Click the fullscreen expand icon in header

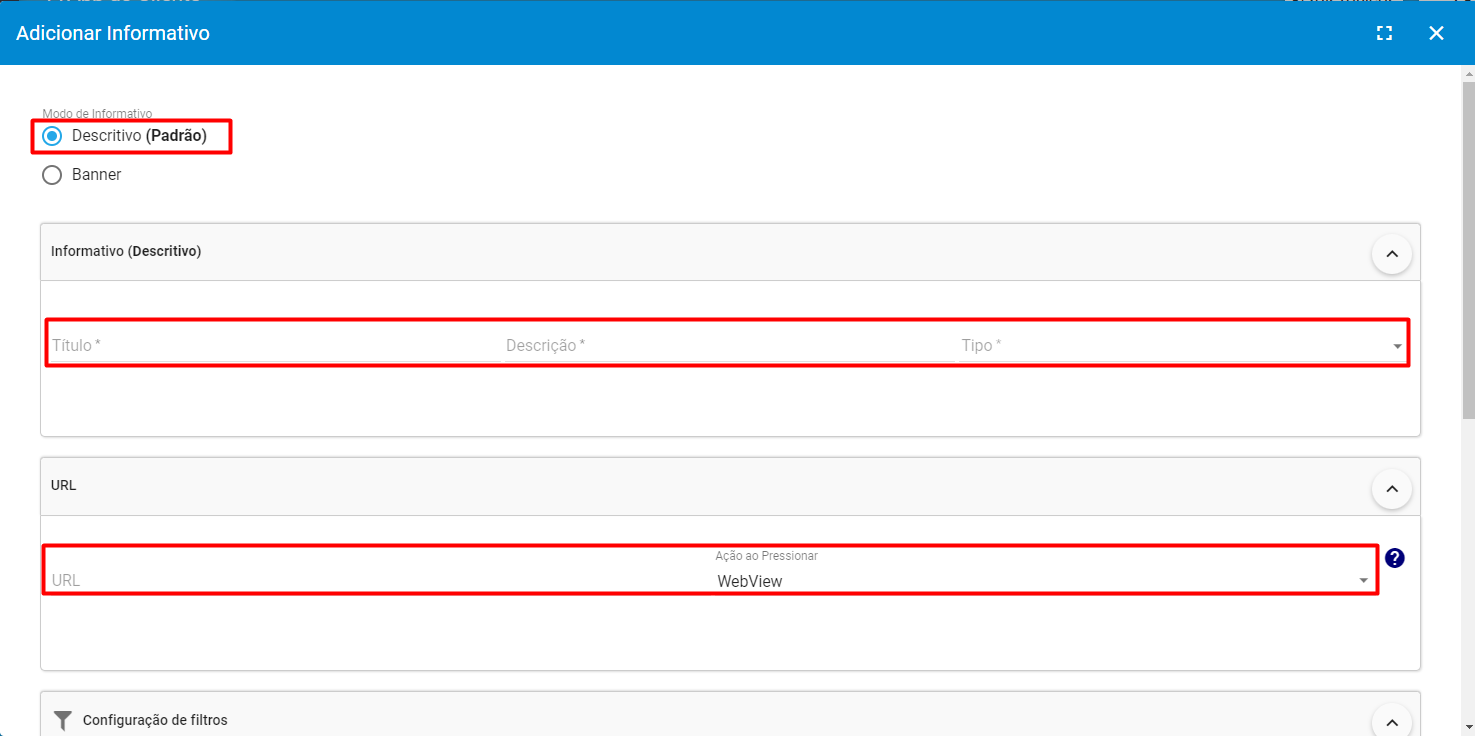1384,33
